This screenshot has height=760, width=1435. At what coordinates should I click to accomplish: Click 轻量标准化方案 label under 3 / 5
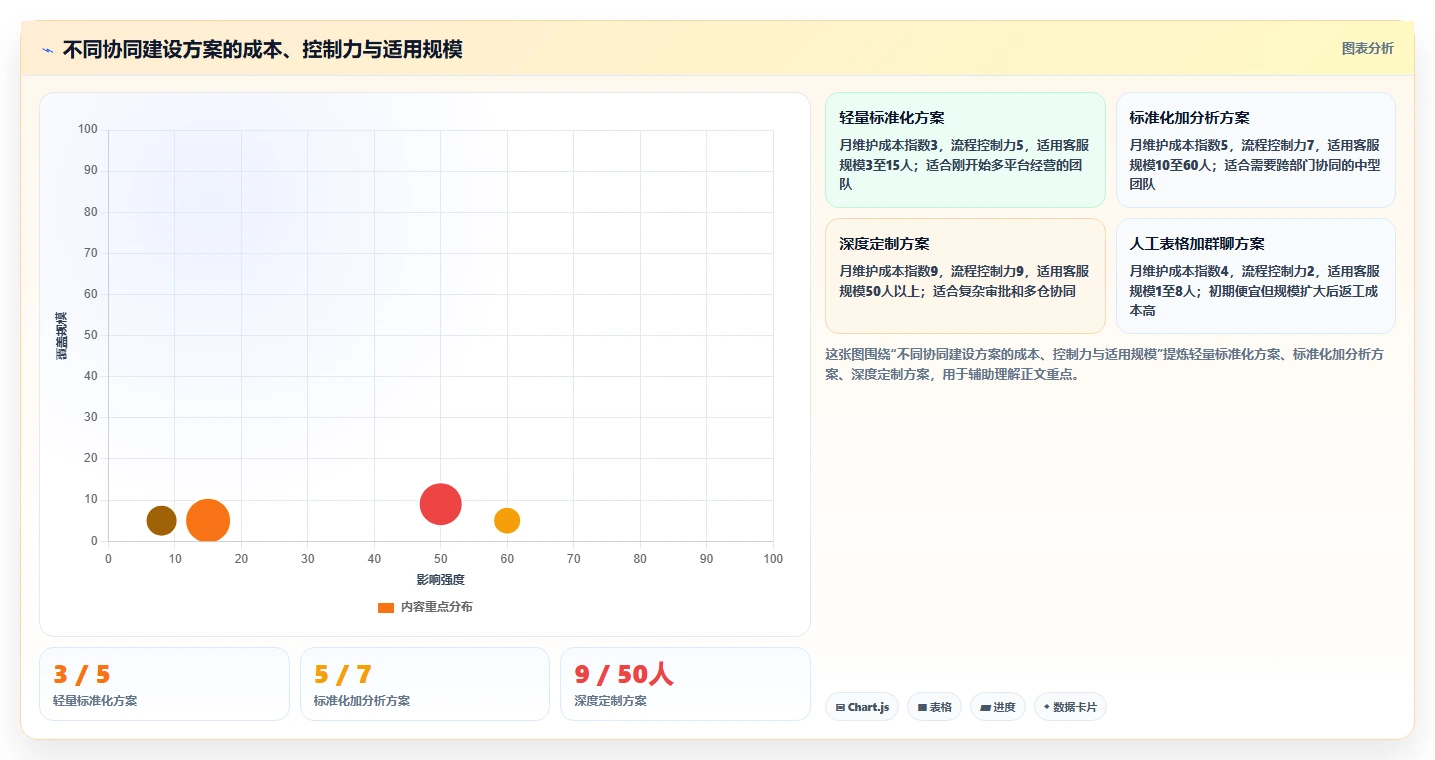(95, 701)
